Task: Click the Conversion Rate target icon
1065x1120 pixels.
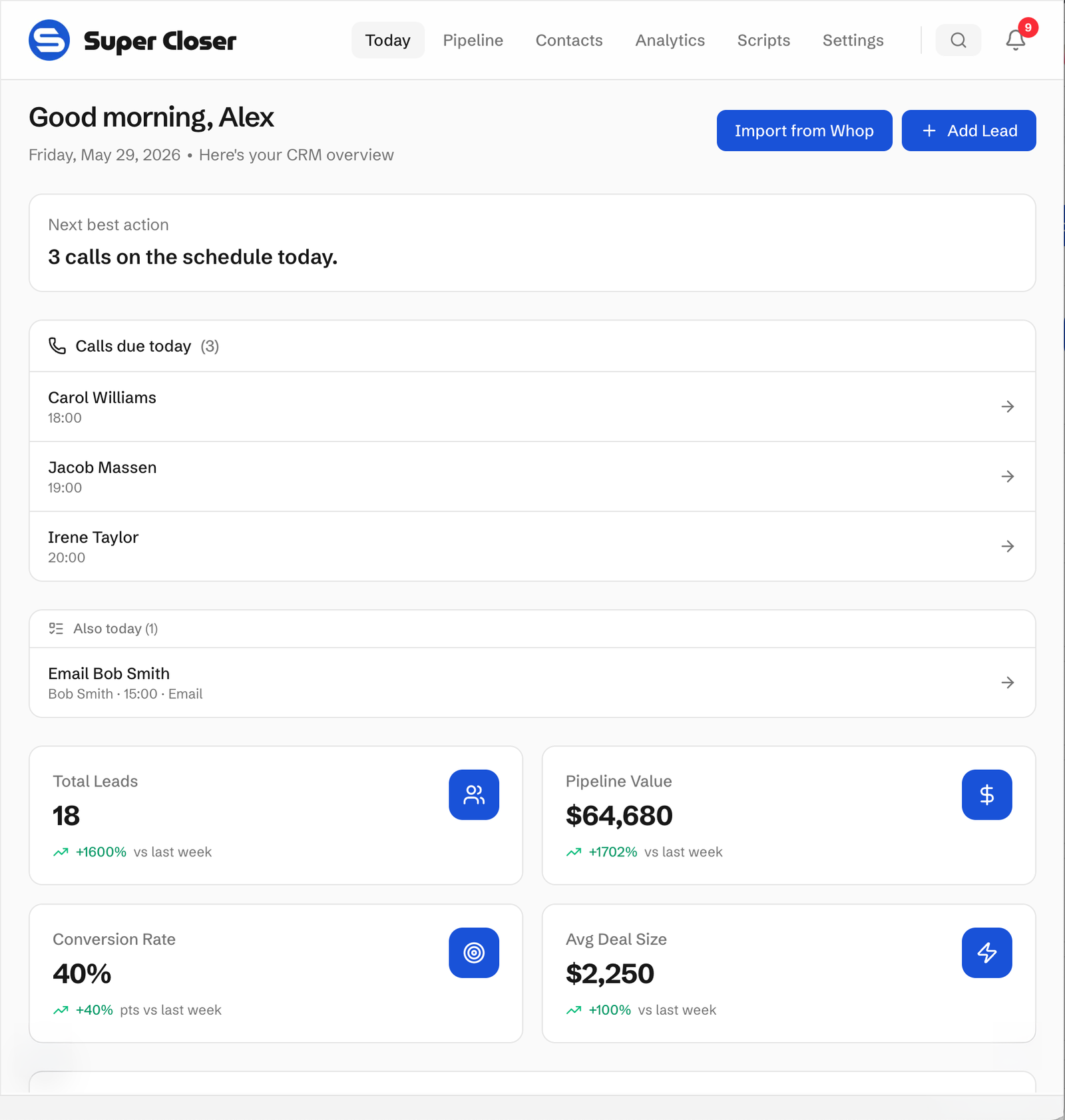Action: [x=474, y=952]
